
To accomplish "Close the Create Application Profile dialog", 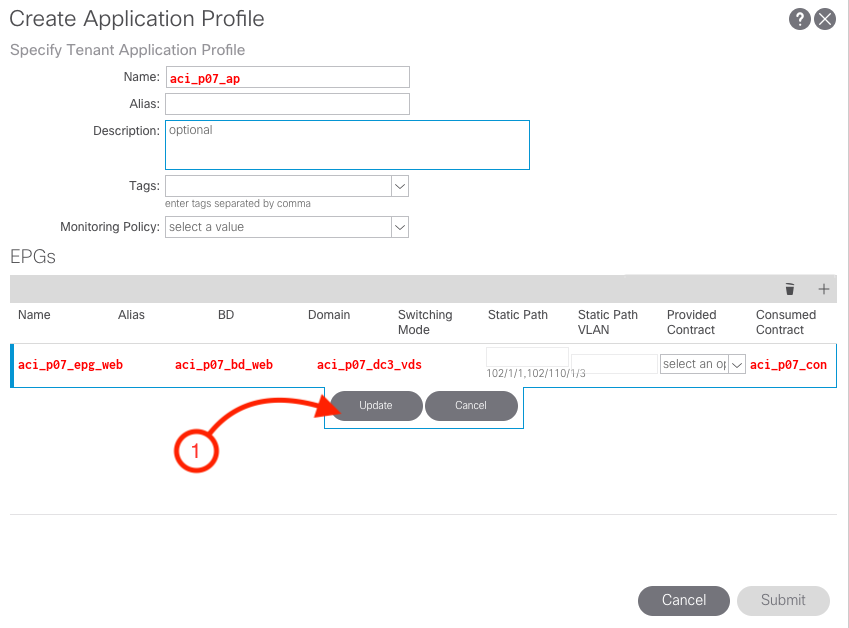I will [825, 19].
